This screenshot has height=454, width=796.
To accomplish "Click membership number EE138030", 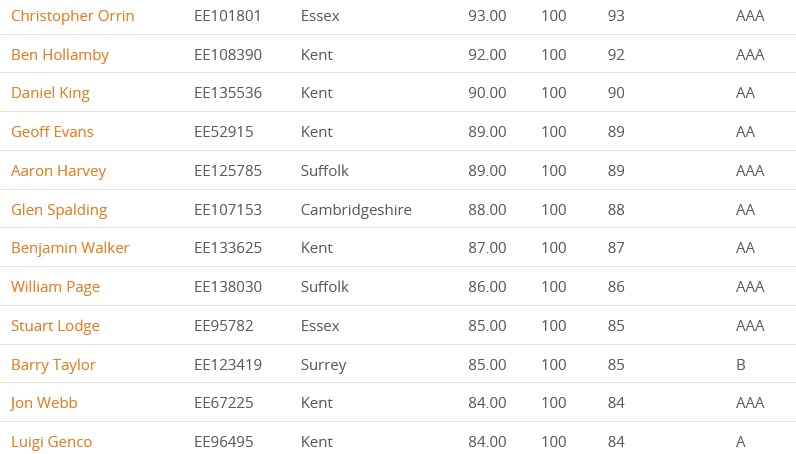I will (227, 287).
